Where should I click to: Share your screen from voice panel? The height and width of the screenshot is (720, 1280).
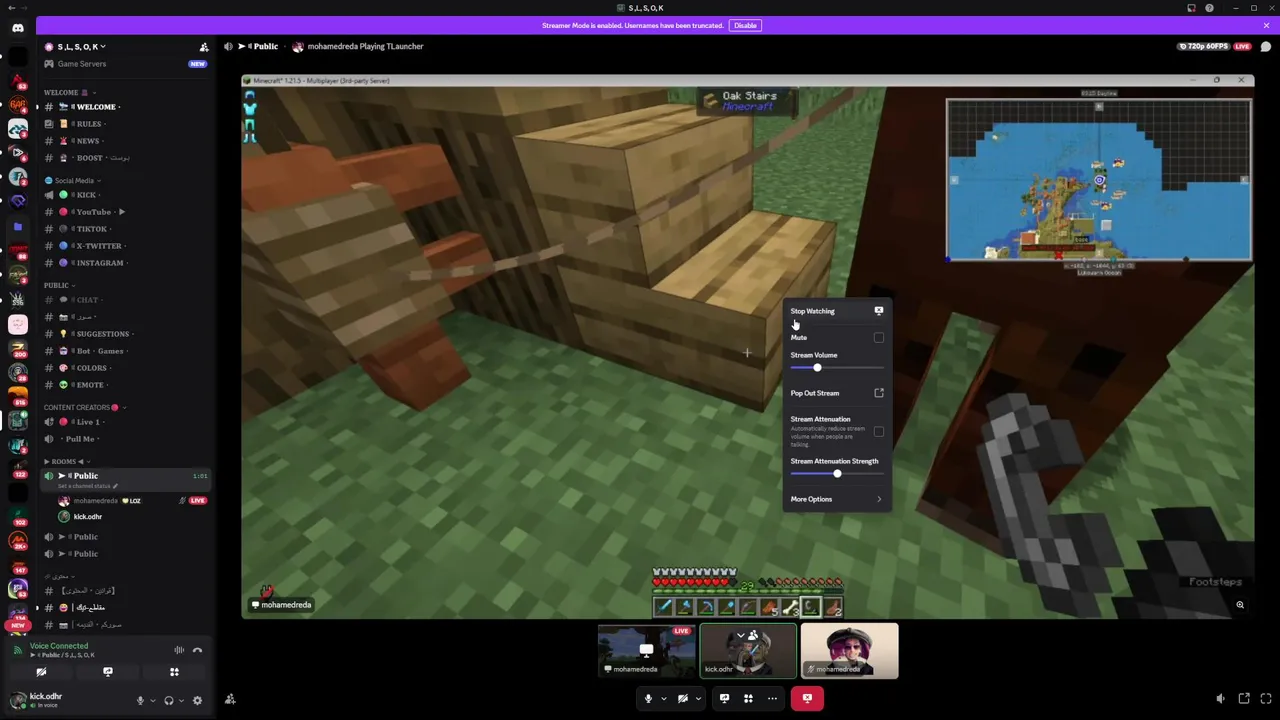108,672
